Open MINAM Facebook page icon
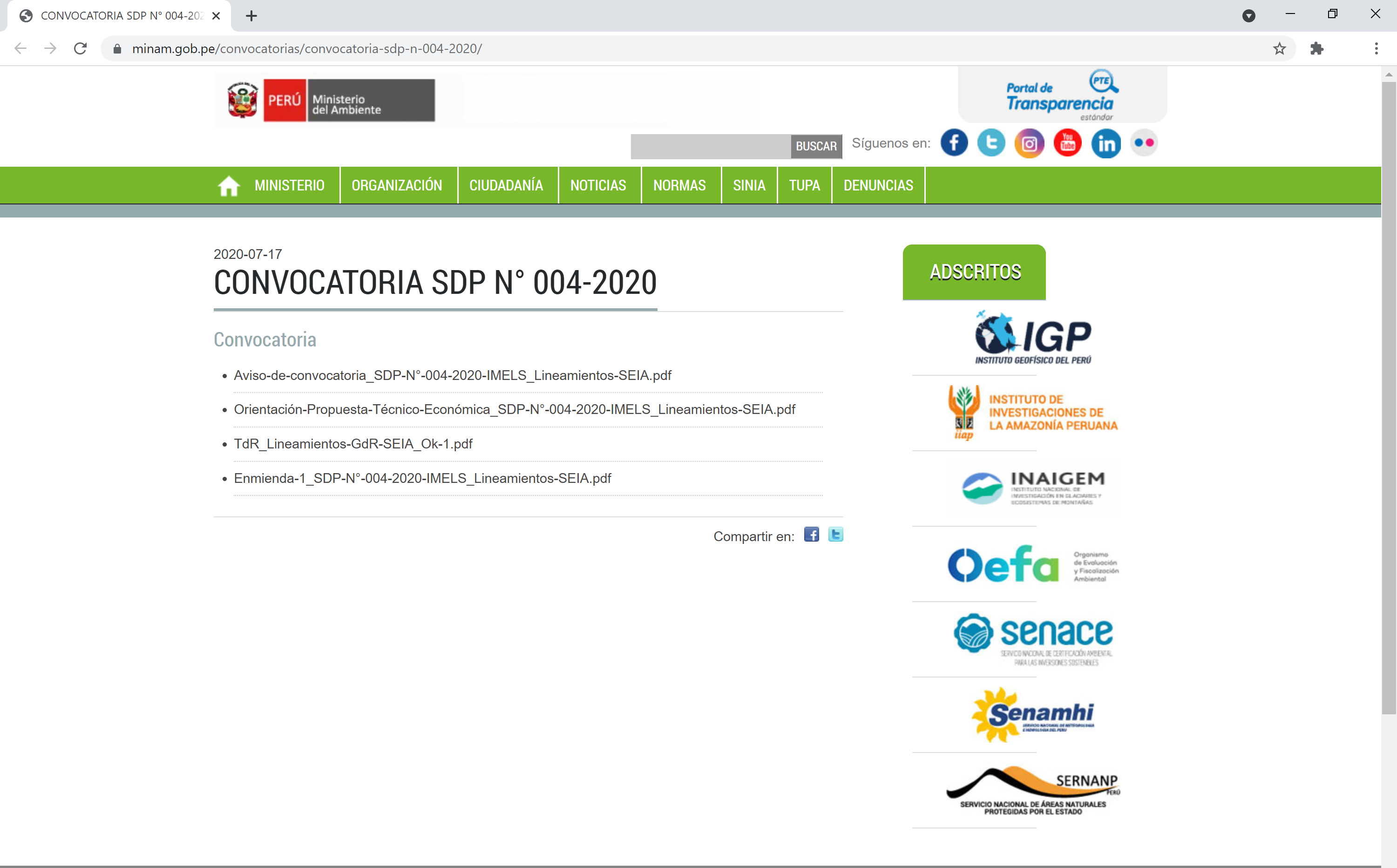 click(954, 143)
